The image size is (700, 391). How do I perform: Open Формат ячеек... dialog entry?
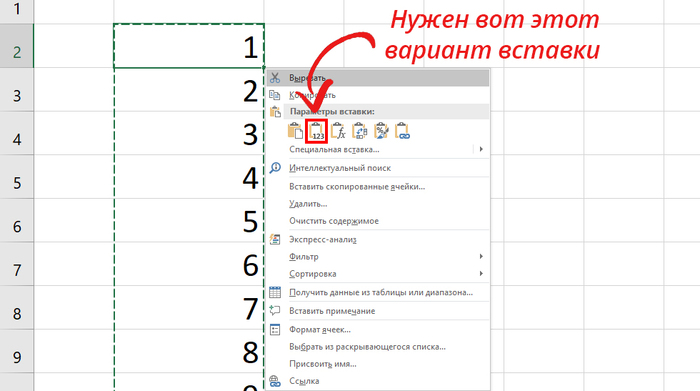coord(378,330)
